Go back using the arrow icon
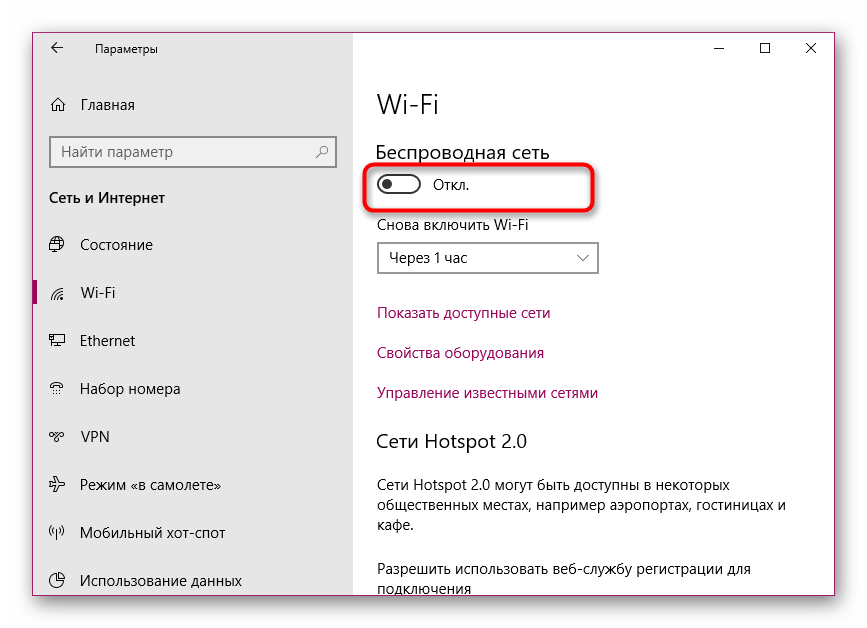The height and width of the screenshot is (628, 867). (57, 48)
